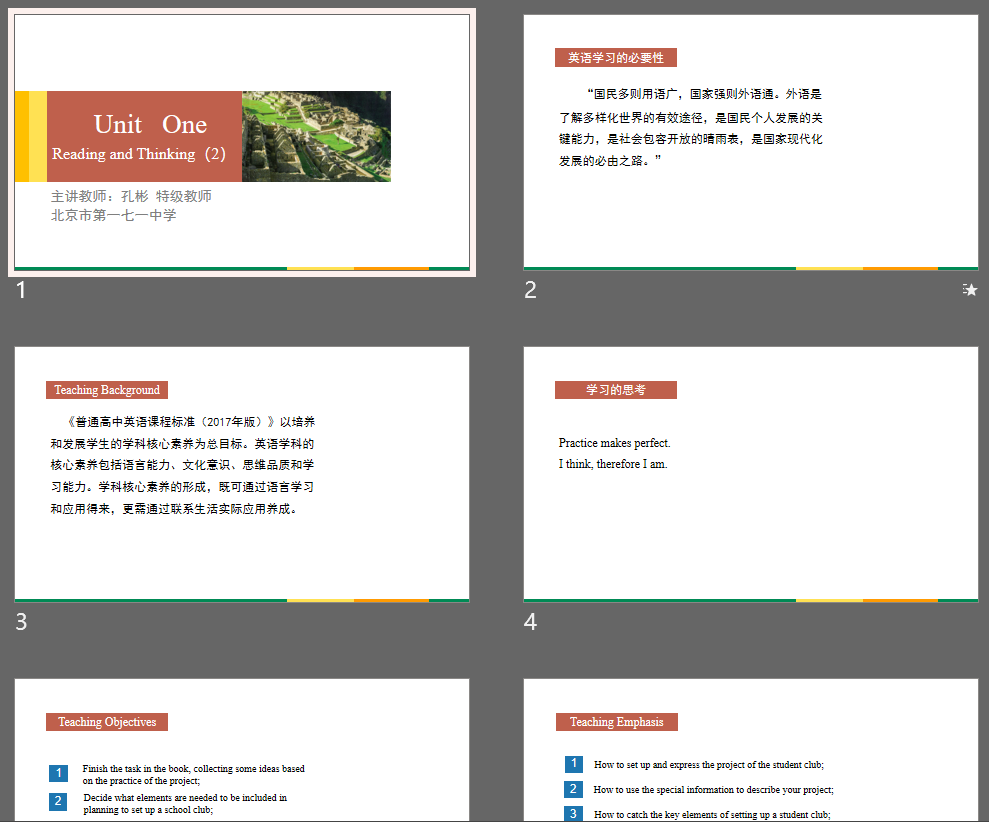Click slide number 4 label
989x822 pixels.
pos(531,622)
